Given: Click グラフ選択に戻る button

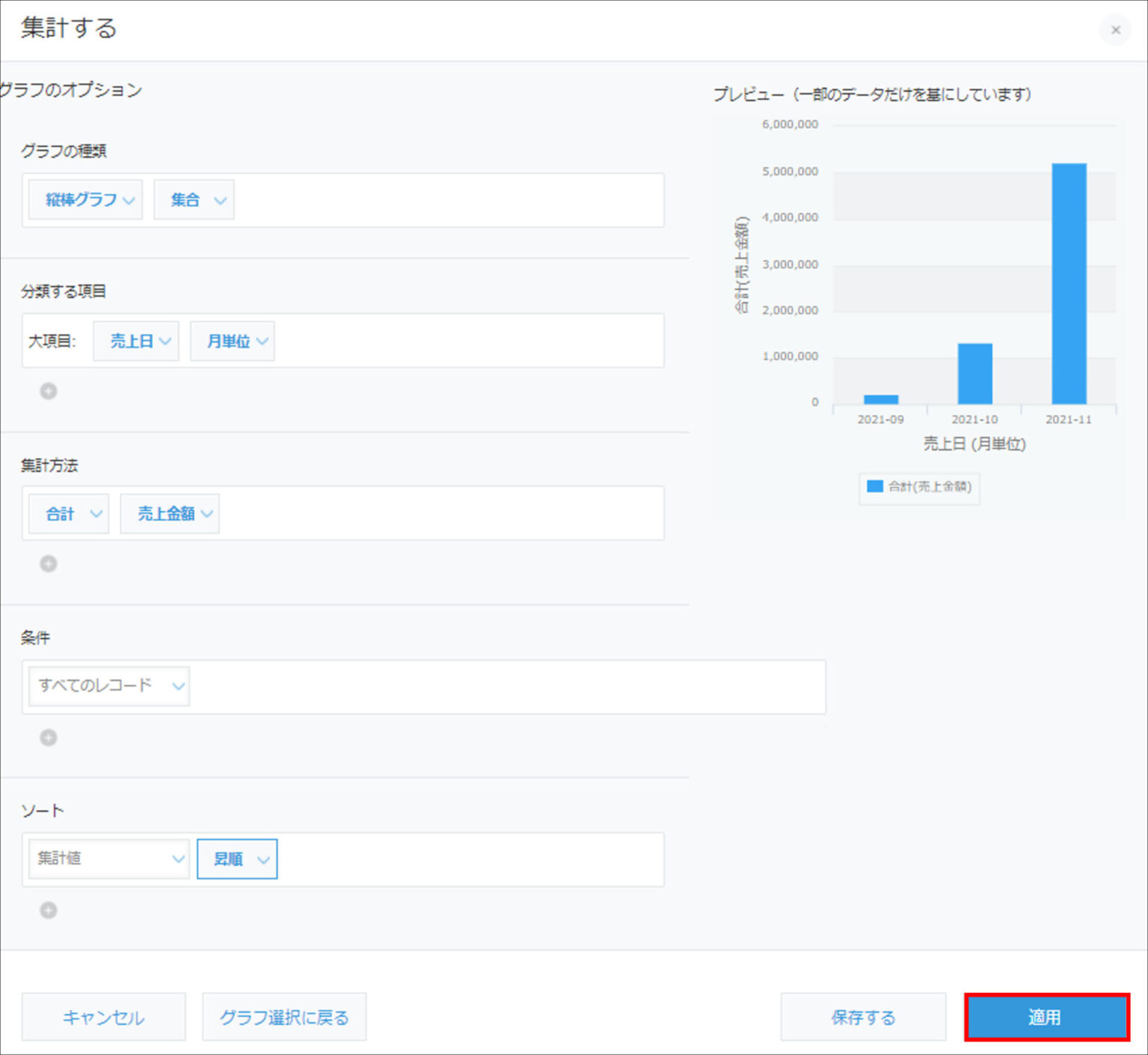Looking at the screenshot, I should (x=284, y=1017).
